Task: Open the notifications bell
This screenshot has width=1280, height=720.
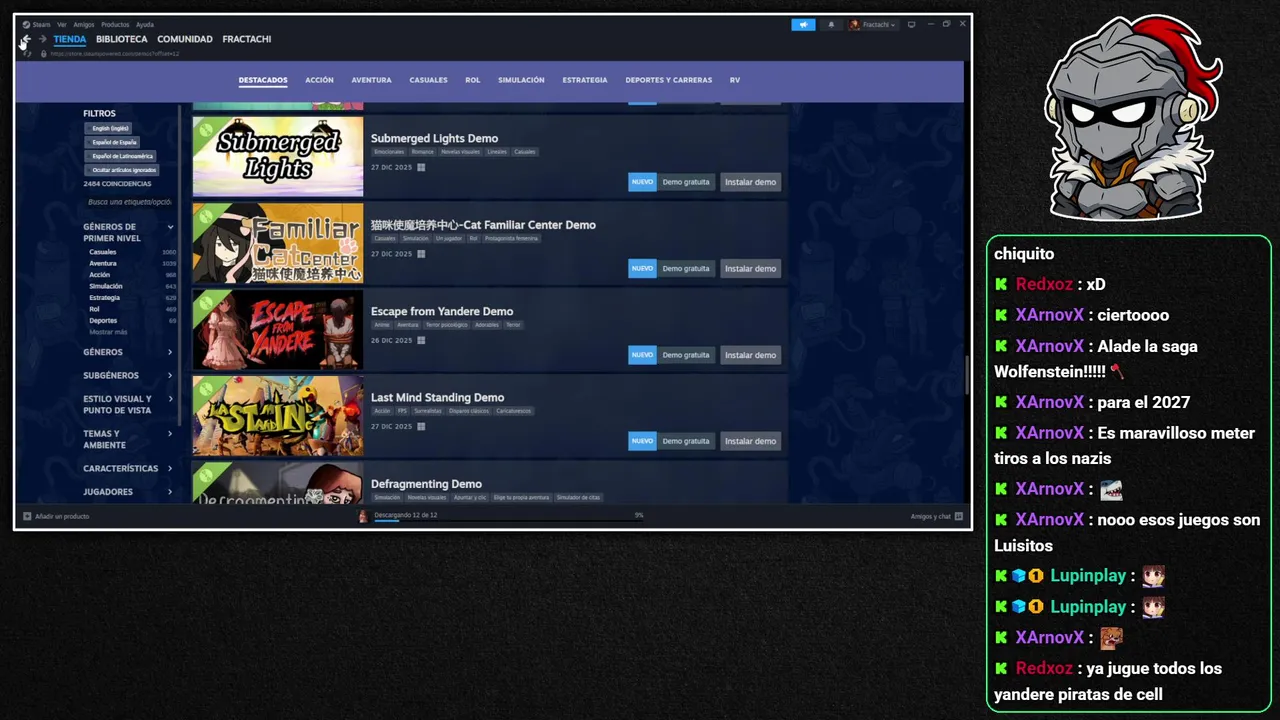Action: [x=831, y=24]
